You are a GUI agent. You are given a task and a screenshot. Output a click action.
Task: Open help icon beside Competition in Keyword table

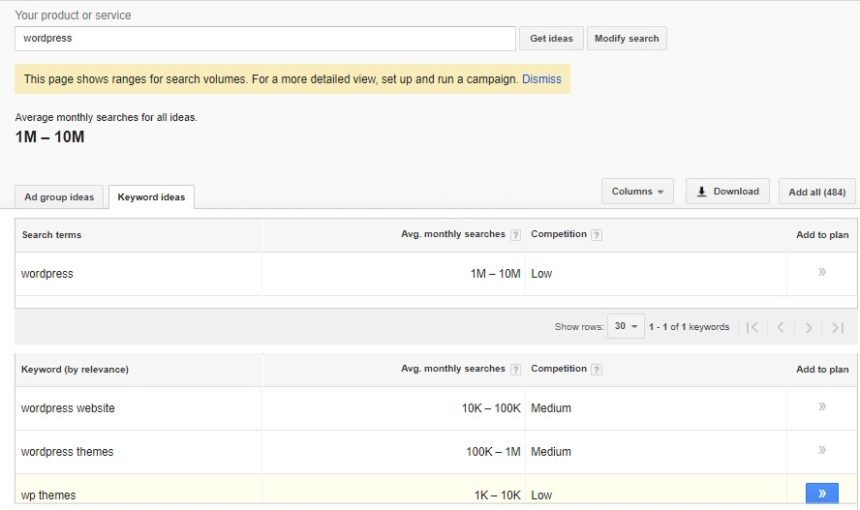click(x=596, y=370)
